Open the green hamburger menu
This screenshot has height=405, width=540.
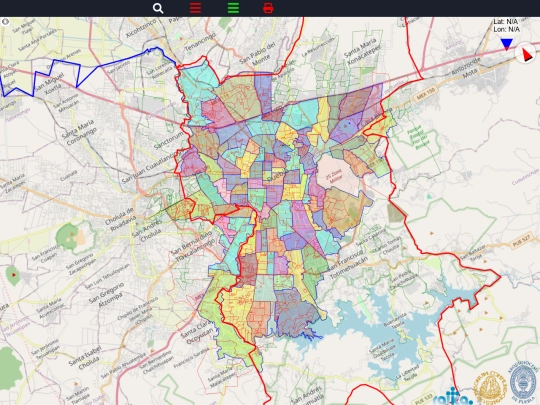point(233,8)
